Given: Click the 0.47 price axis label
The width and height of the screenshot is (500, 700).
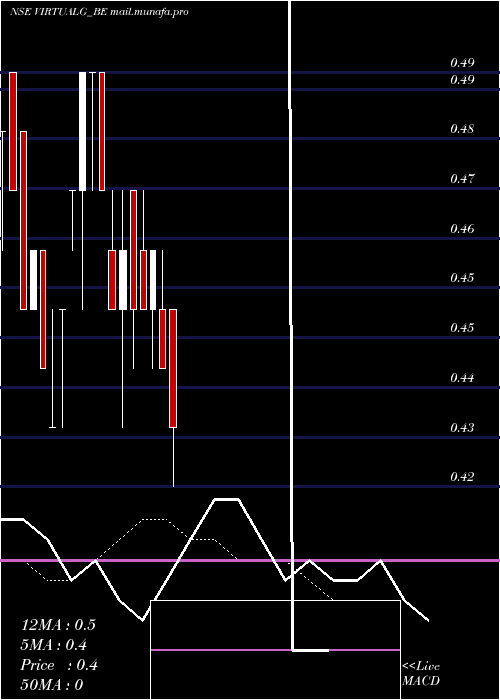Looking at the screenshot, I should (x=462, y=179).
